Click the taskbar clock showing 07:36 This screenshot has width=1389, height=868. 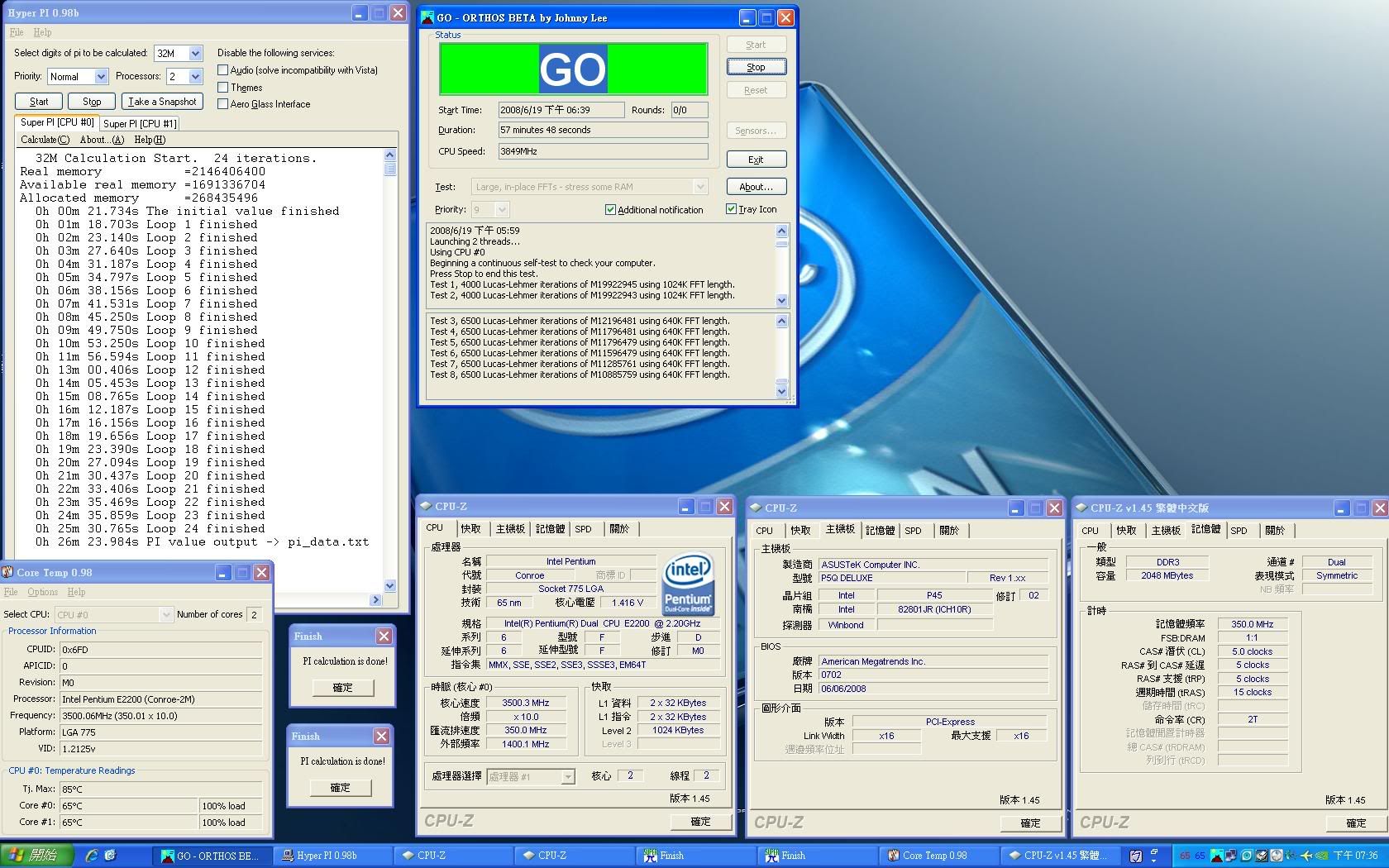tap(1355, 856)
